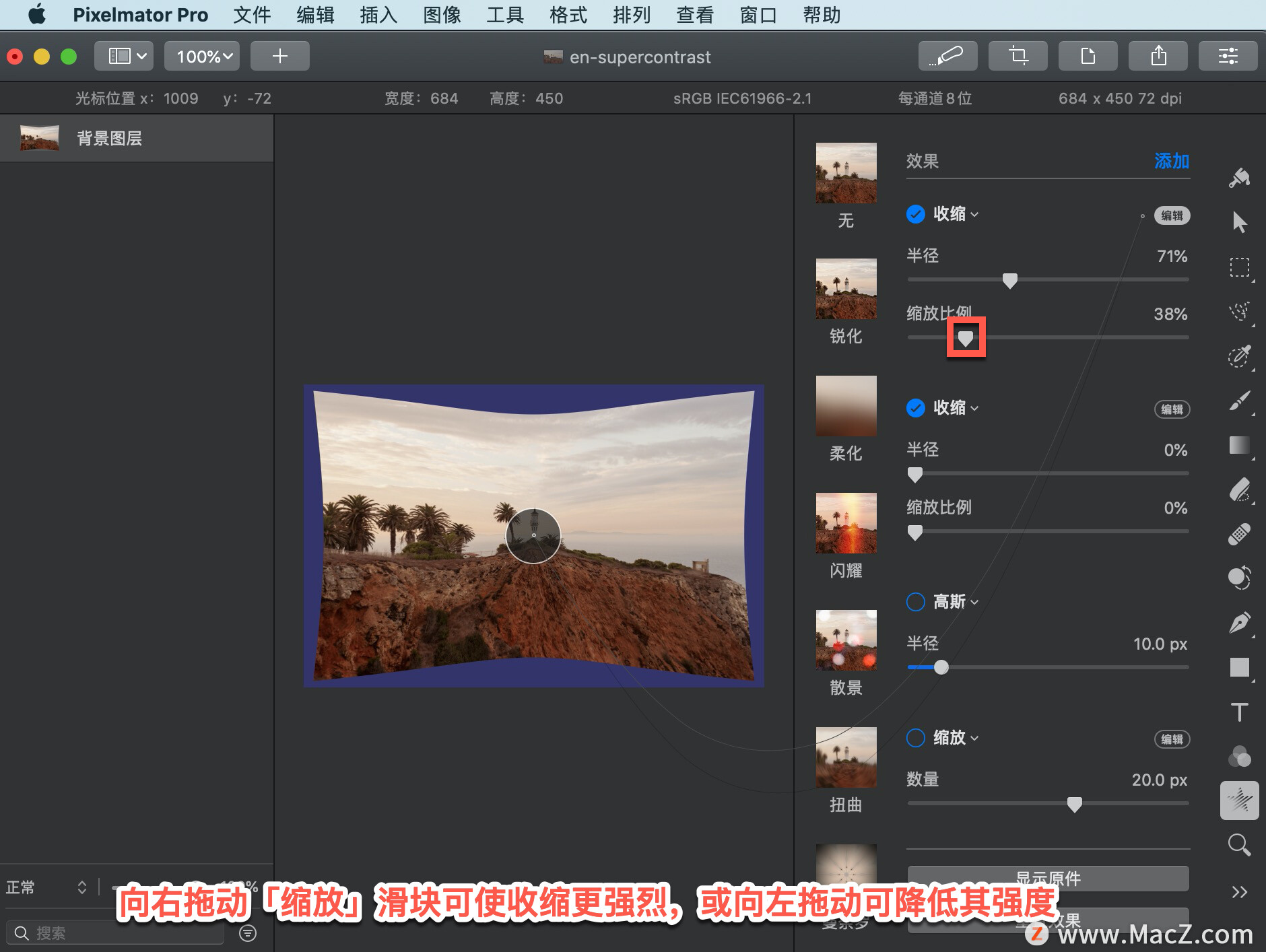Click the 高斯 半径 slider handle
This screenshot has height=952, width=1266.
click(941, 667)
